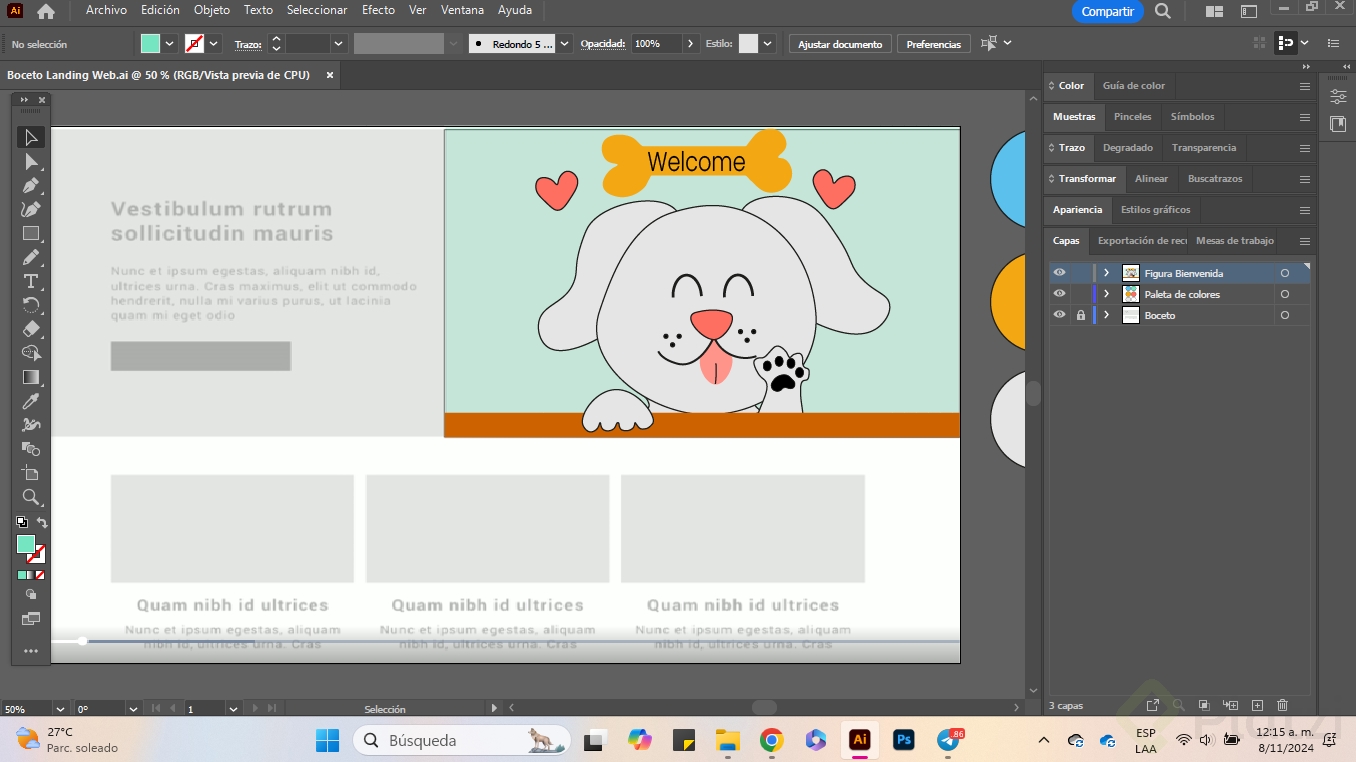This screenshot has width=1356, height=762.
Task: Open the zoom level dropdown at 50%
Action: click(60, 709)
